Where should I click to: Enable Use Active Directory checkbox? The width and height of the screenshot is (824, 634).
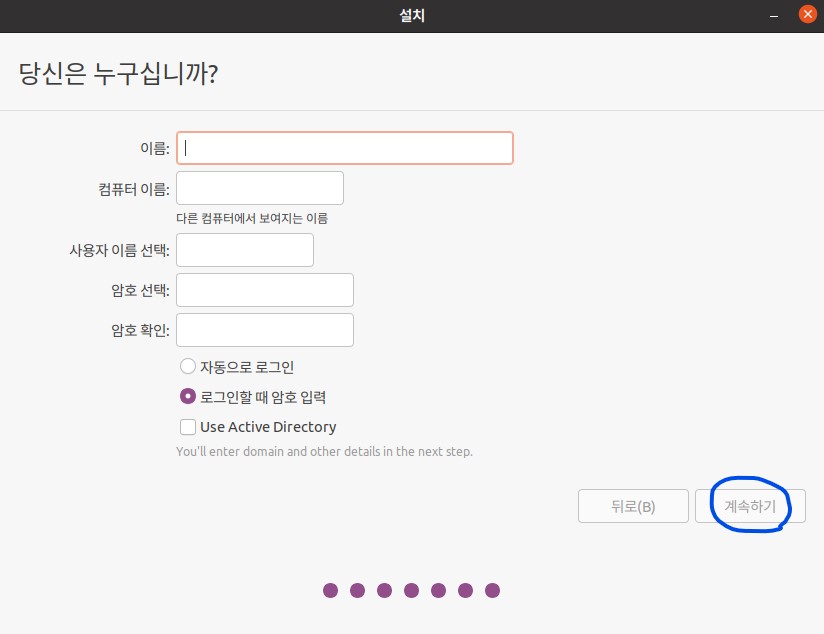[x=188, y=426]
